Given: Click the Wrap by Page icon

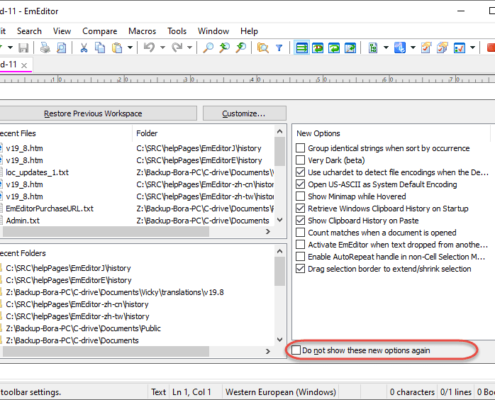Looking at the screenshot, I should [x=350, y=48].
